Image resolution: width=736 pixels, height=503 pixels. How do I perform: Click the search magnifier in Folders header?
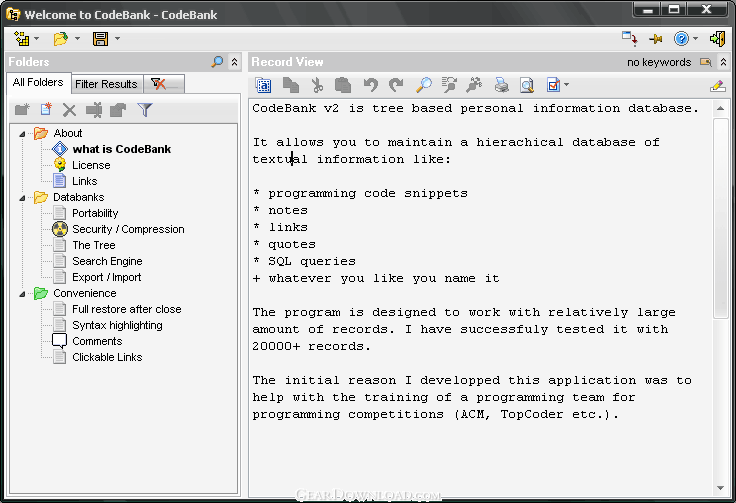click(217, 61)
